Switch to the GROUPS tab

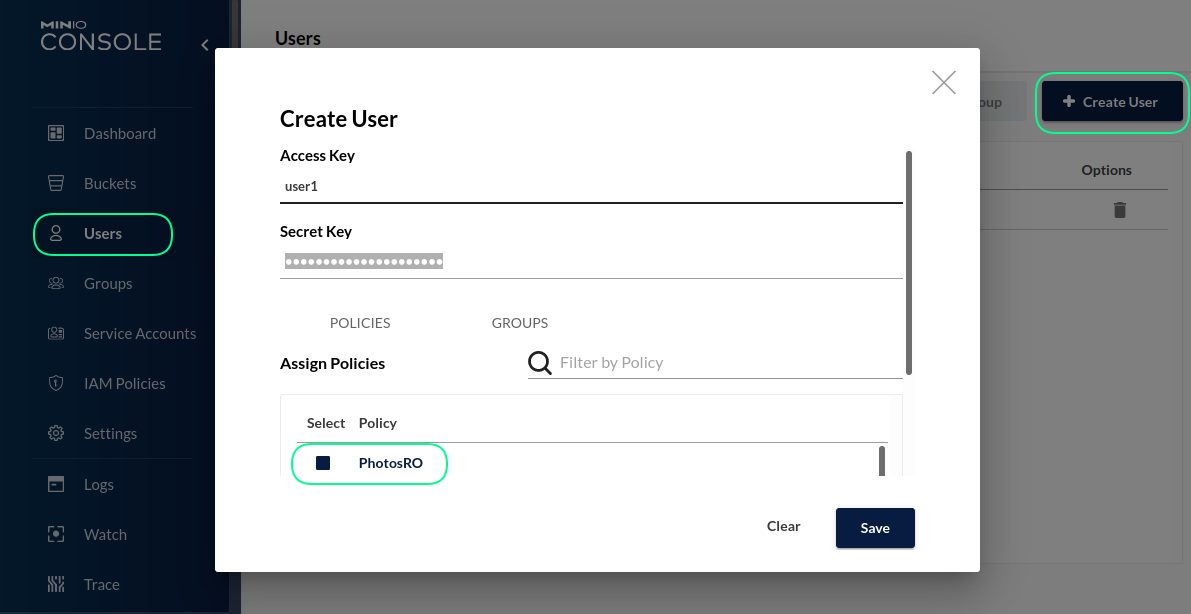[x=519, y=322]
